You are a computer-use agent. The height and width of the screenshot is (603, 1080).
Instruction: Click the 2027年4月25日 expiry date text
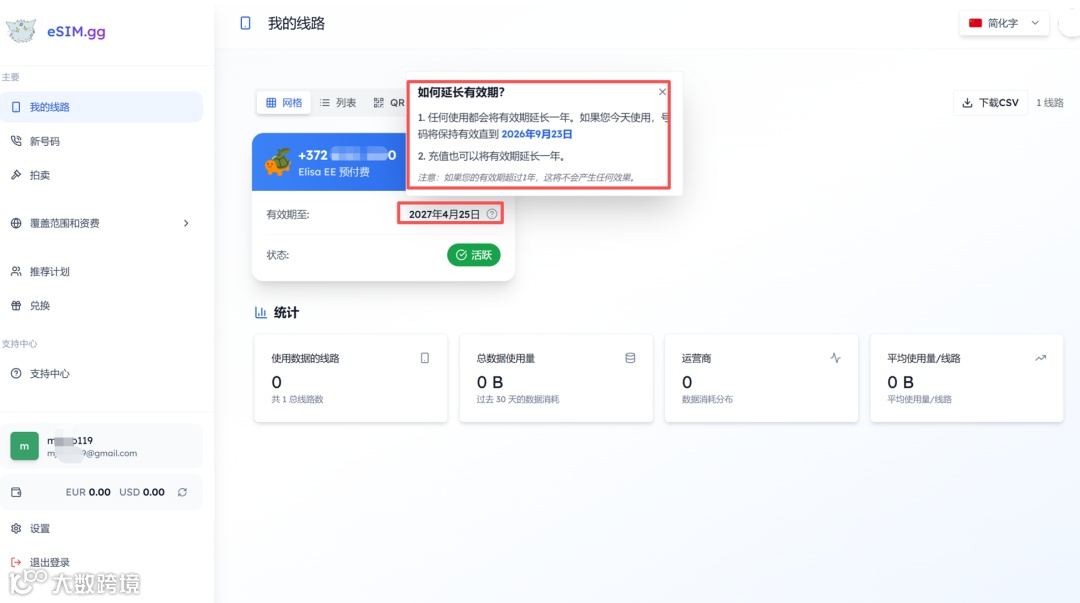click(x=444, y=214)
